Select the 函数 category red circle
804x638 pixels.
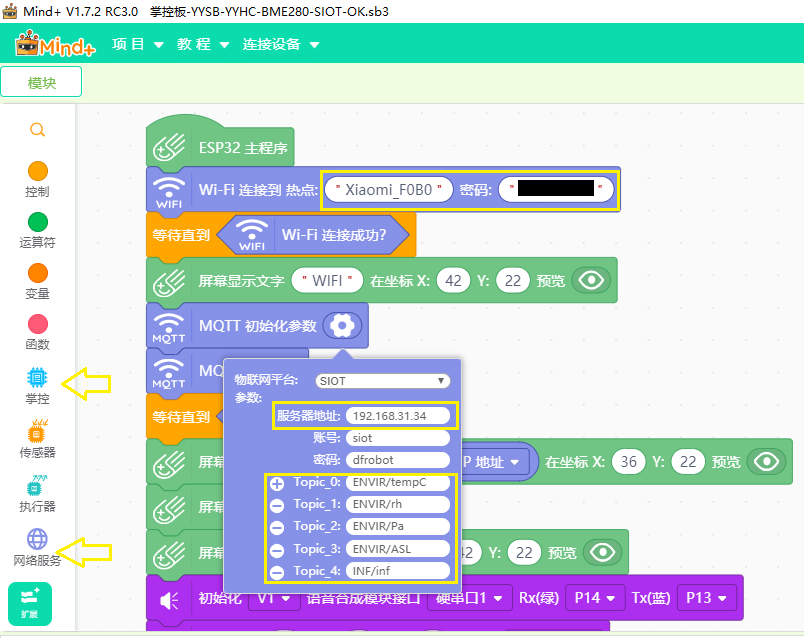point(38,324)
